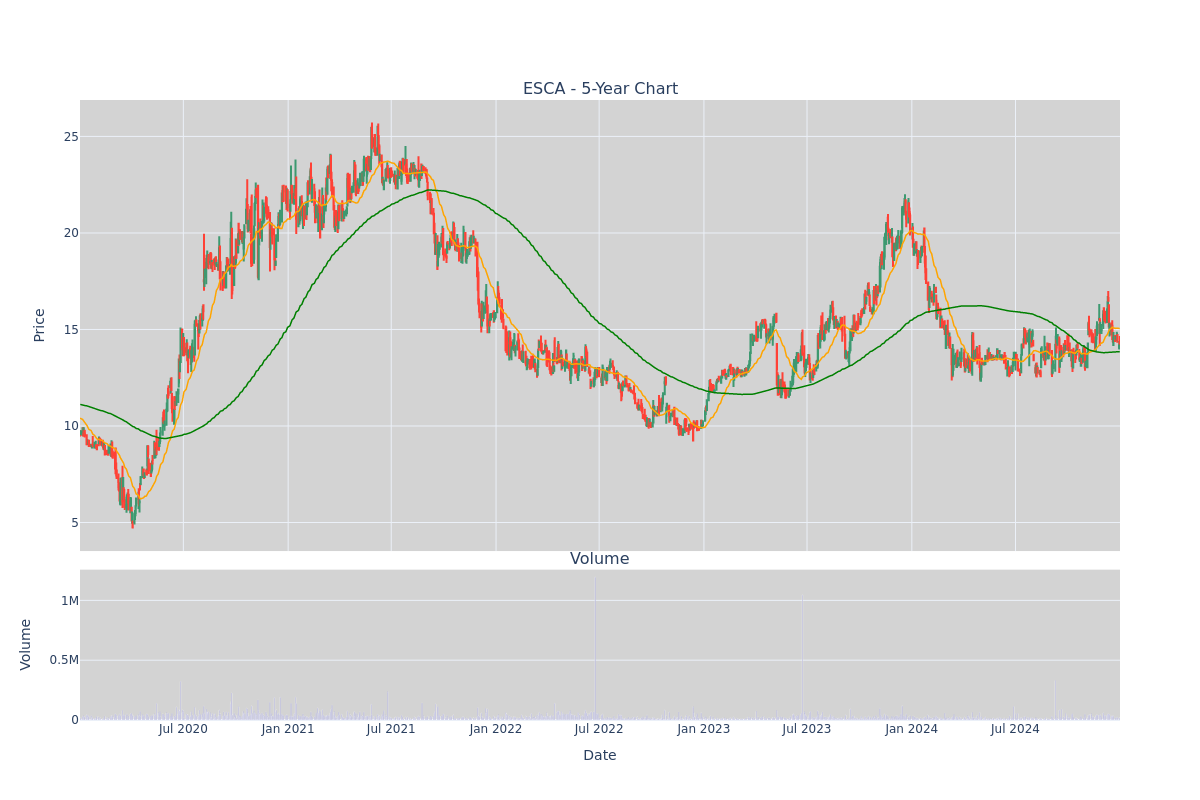Image resolution: width=1200 pixels, height=800 pixels.
Task: Click the price tick label '15'
Action: tap(71, 330)
